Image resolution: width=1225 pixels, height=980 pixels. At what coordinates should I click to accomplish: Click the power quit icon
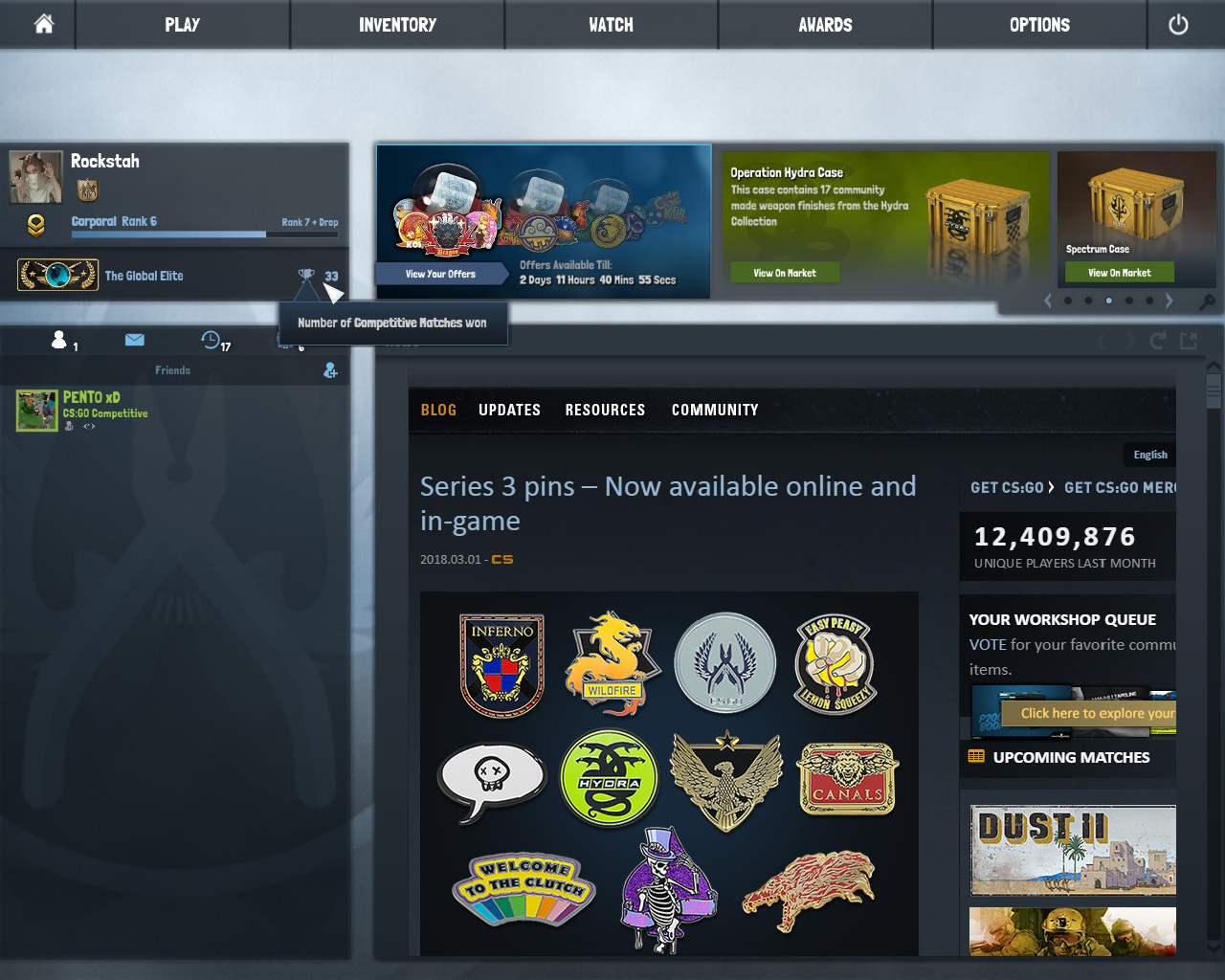coord(1178,24)
